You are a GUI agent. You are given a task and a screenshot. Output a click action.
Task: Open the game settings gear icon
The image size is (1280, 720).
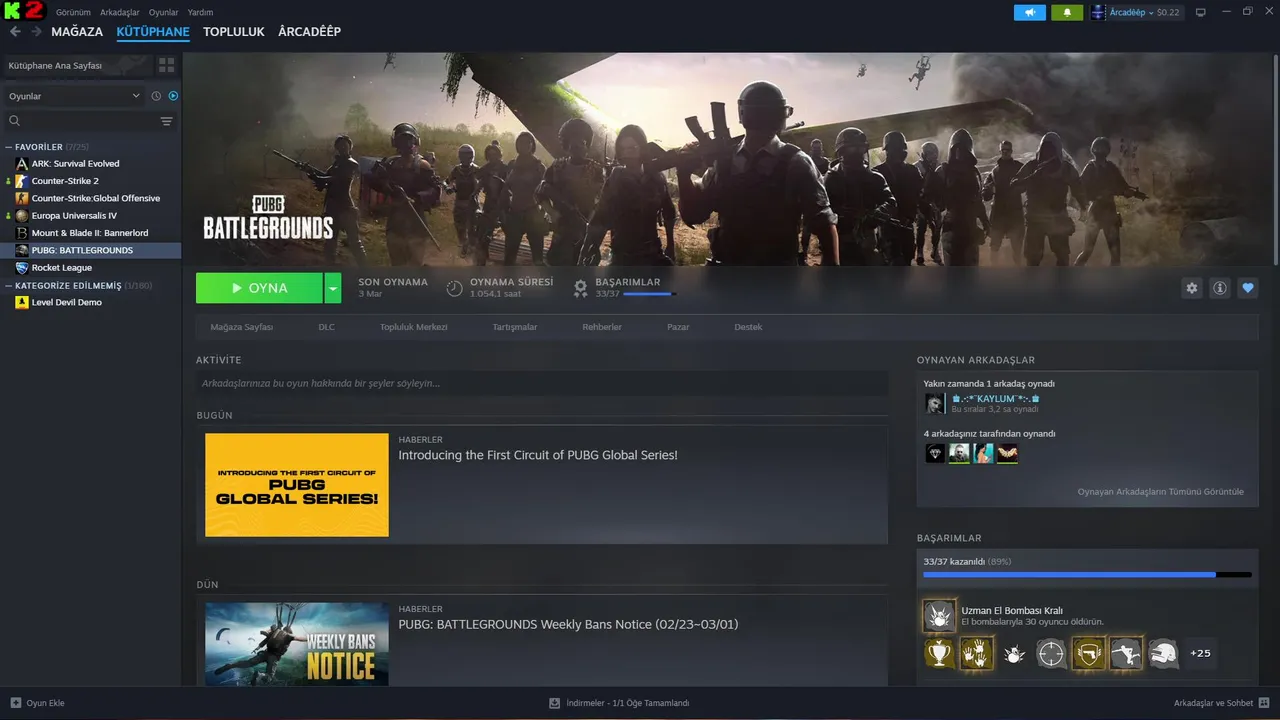coord(1191,288)
